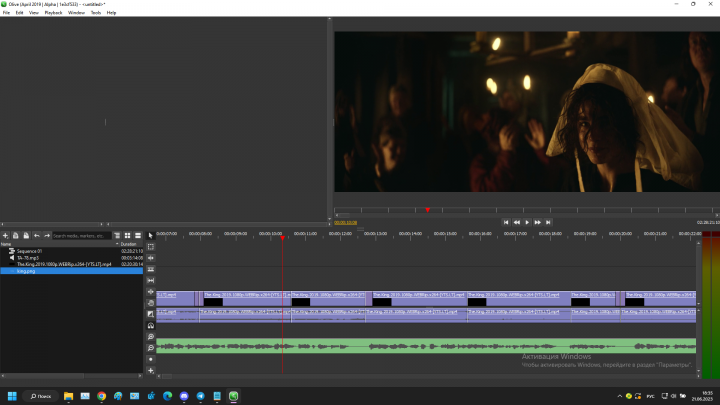
Task: Click the Olive app icon in taskbar
Action: click(234, 396)
